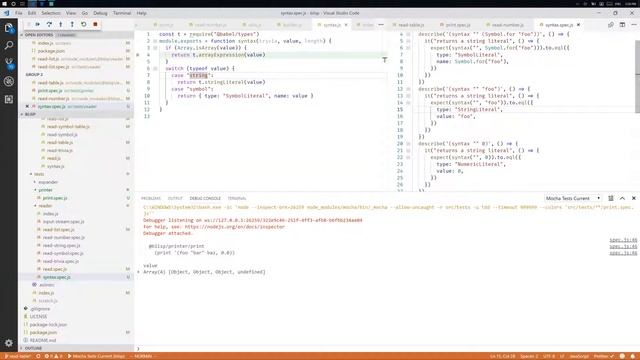Open the nodejs.org inspector docs link

coord(235,227)
